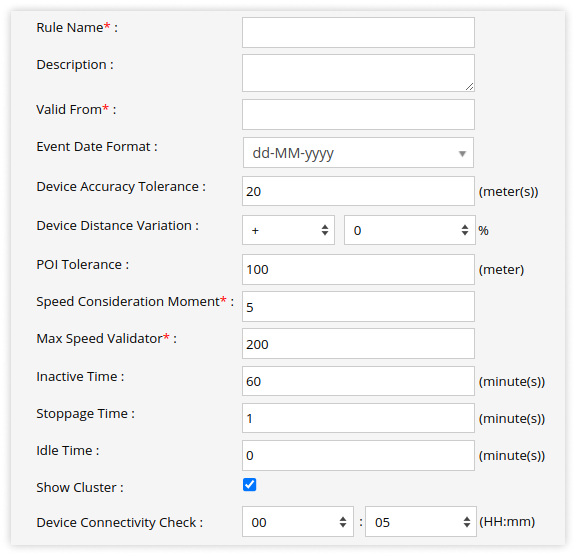Open the plus sign variation selector
Screen dimensions: 576x556
[x=288, y=230]
